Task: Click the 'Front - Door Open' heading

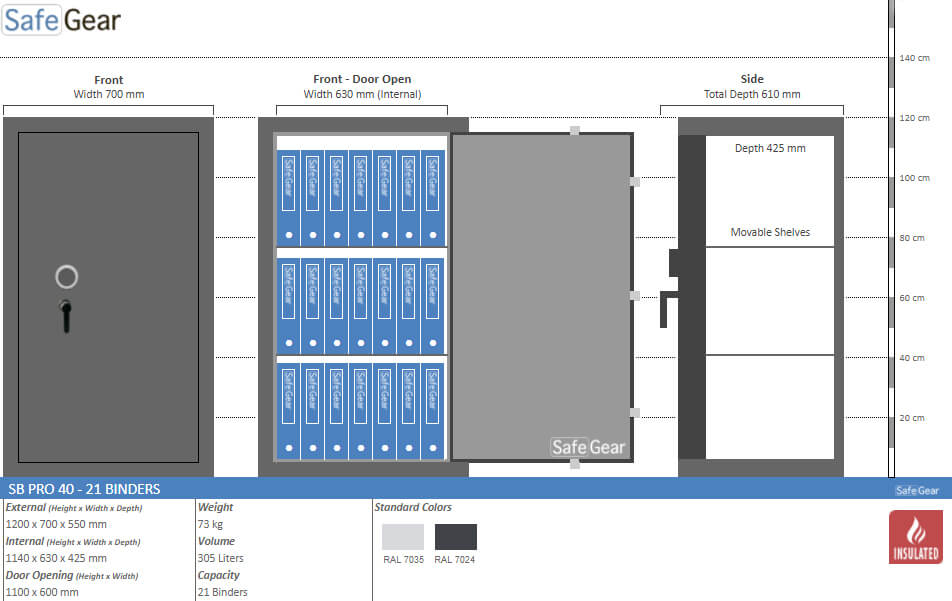Action: pyautogui.click(x=362, y=79)
